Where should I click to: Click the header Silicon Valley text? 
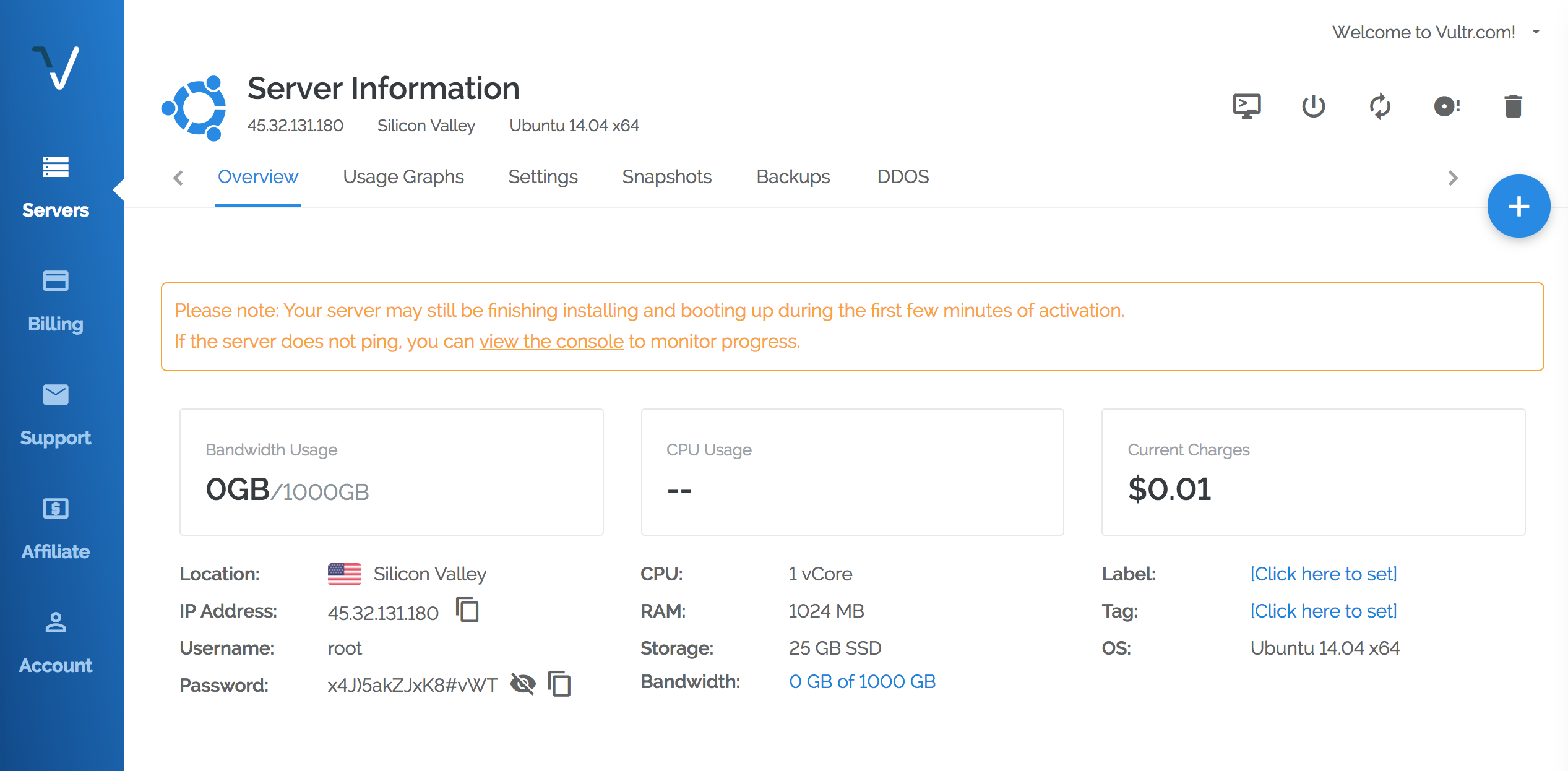click(x=426, y=126)
